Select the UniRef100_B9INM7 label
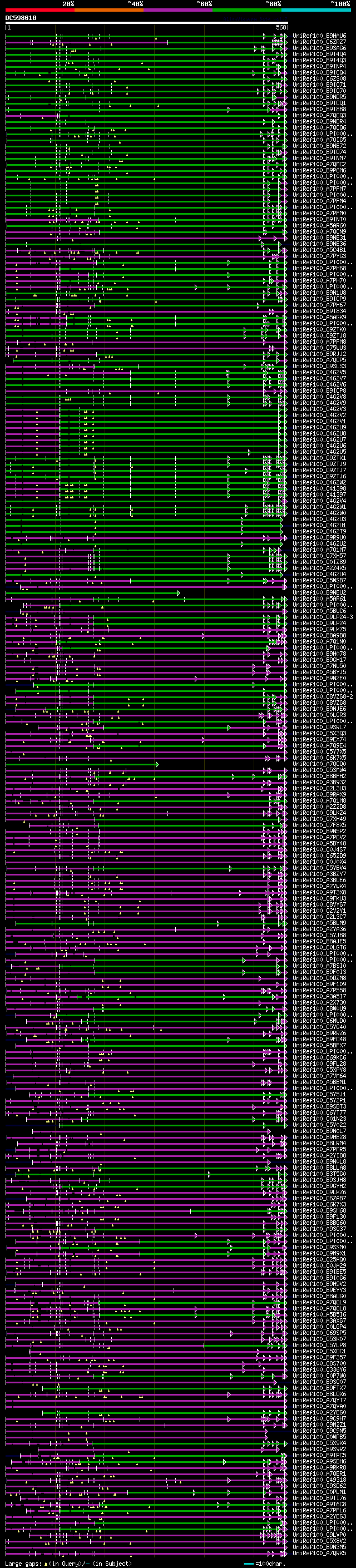The height and width of the screenshot is (1568, 356). 319,159
